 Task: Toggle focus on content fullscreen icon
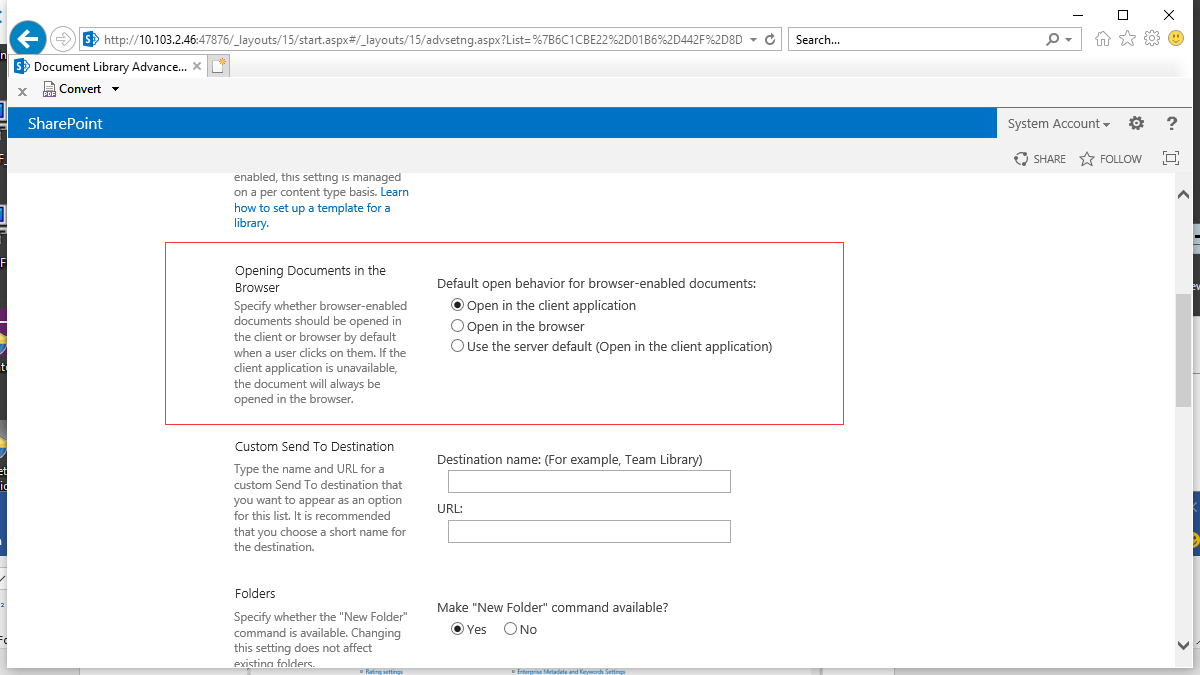[x=1171, y=158]
